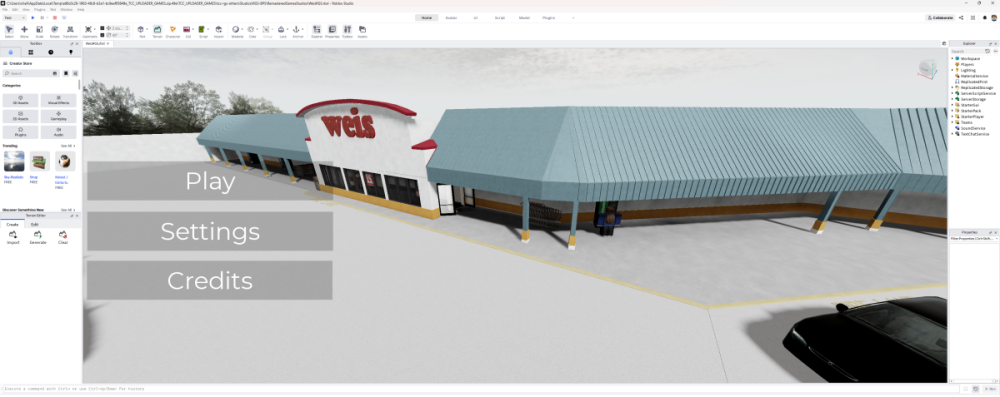This screenshot has width=1000, height=397.
Task: Click the Character tool icon
Action: tap(173, 29)
